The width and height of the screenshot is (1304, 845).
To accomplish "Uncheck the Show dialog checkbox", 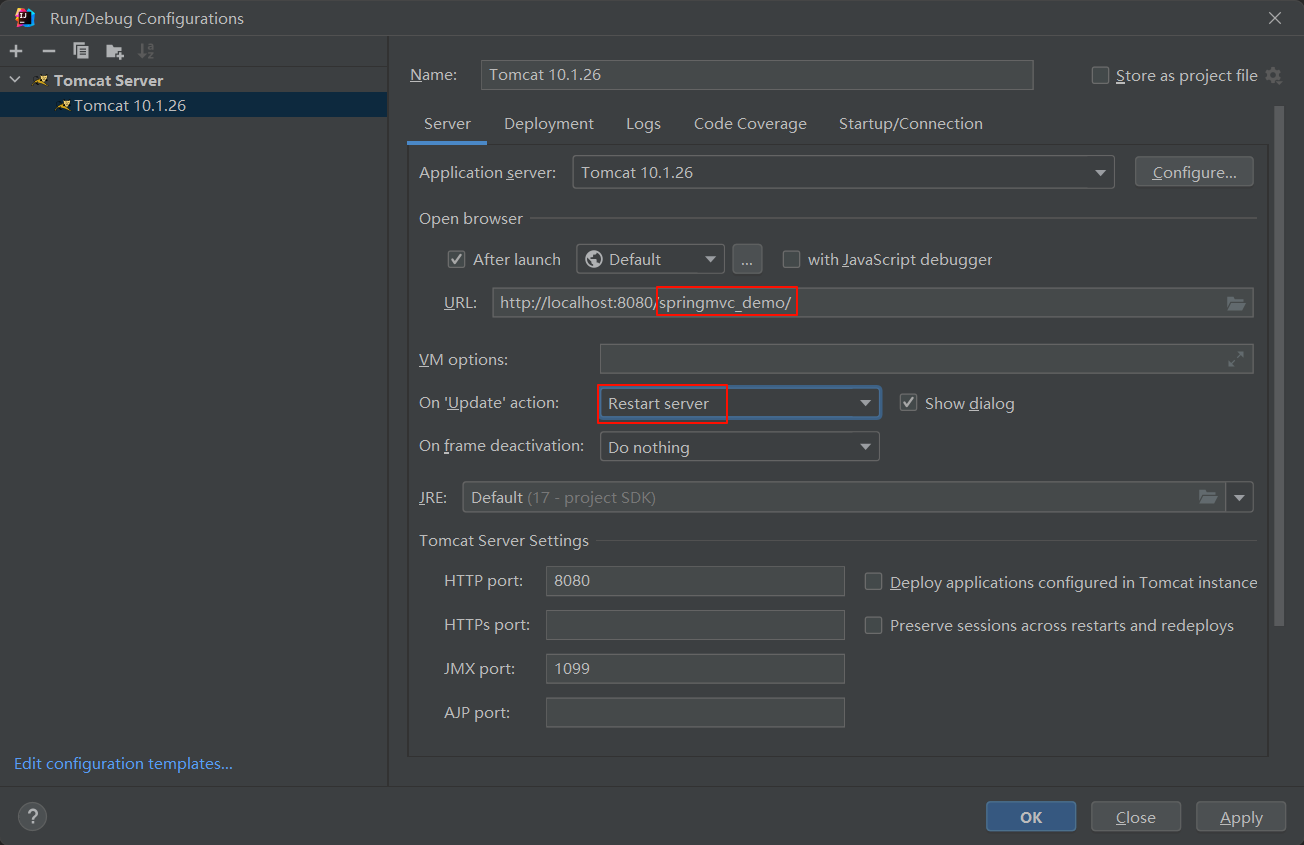I will 908,402.
